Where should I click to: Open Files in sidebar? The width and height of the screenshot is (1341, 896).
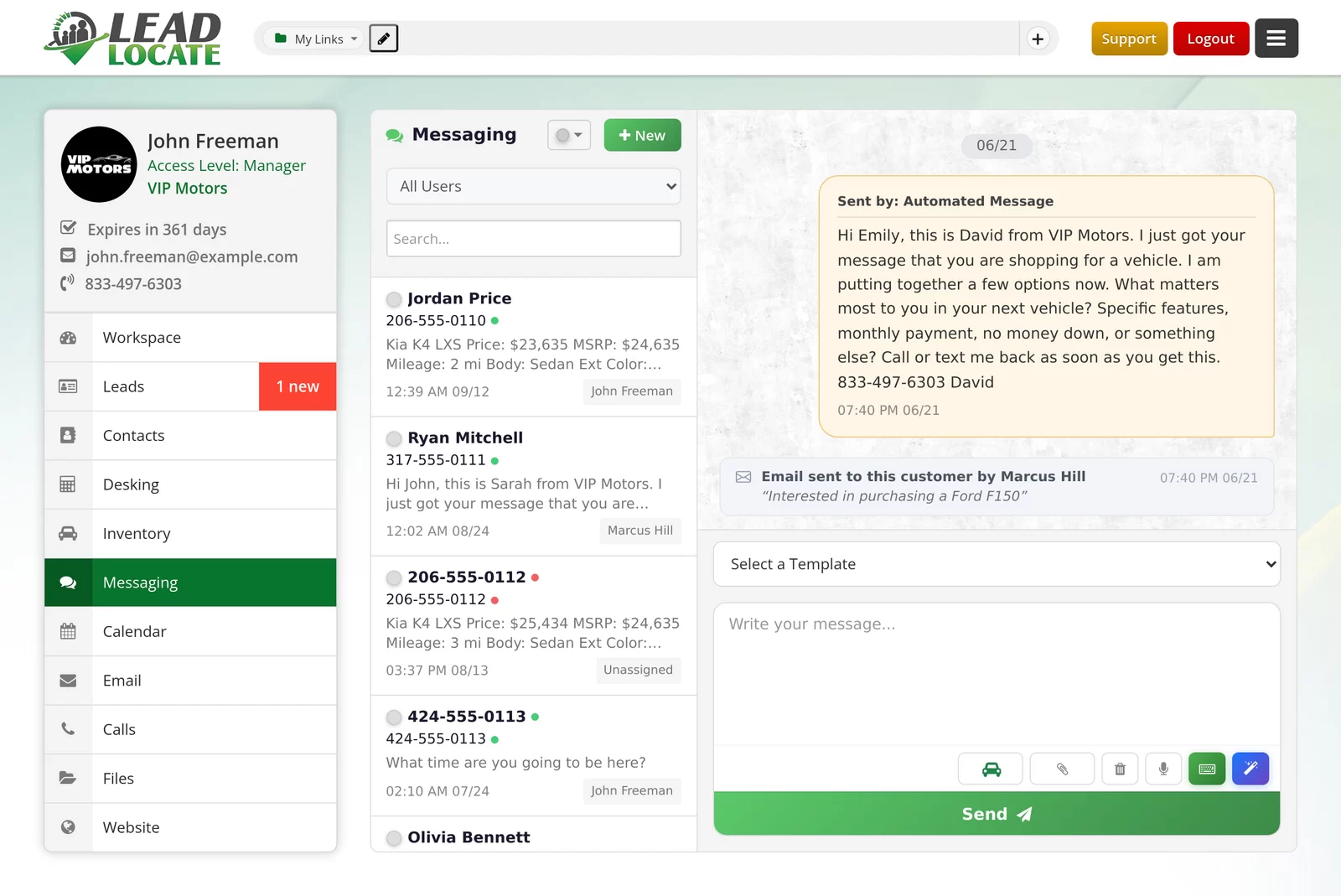(190, 779)
